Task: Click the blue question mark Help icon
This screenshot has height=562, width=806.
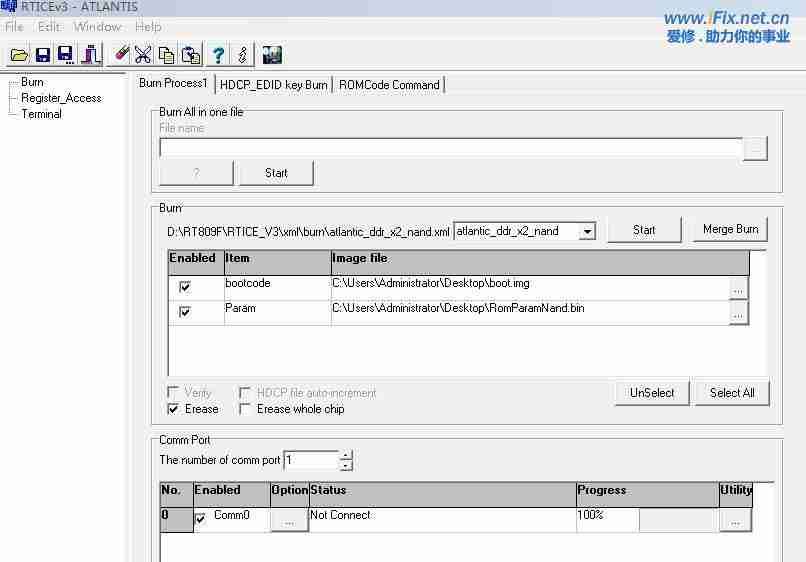Action: [219, 55]
